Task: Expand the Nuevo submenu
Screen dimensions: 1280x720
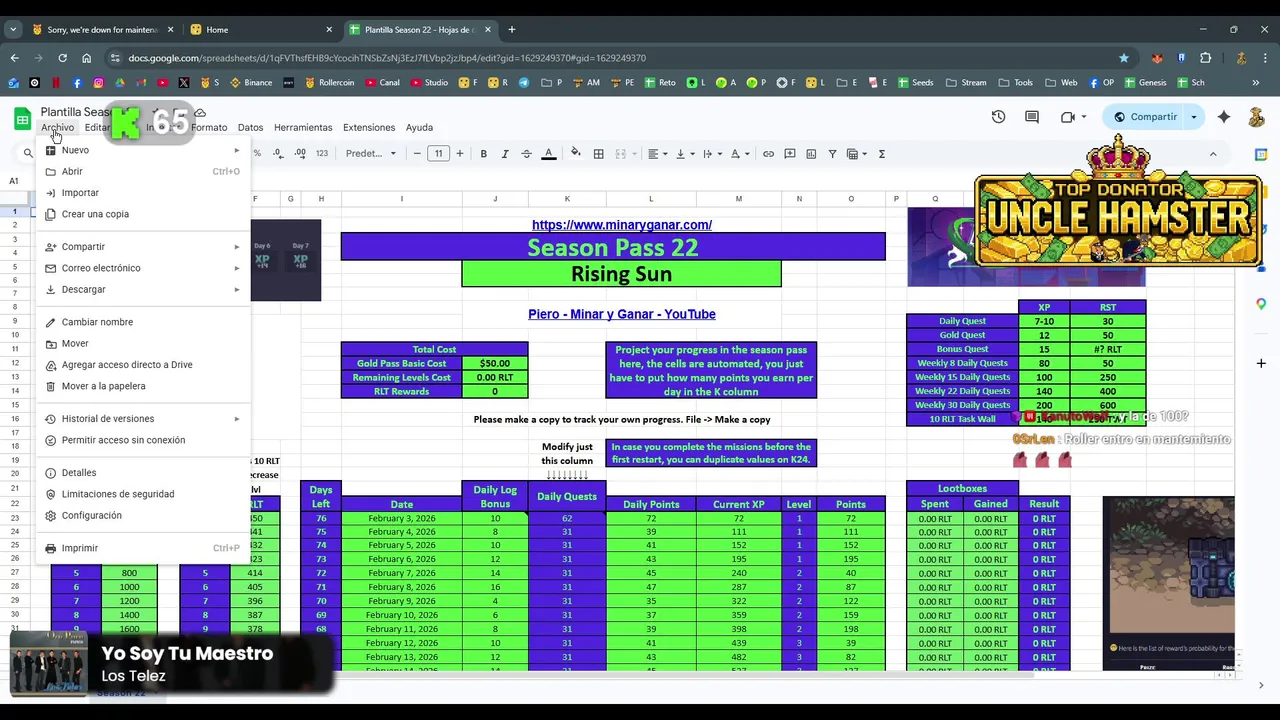Action: click(143, 150)
